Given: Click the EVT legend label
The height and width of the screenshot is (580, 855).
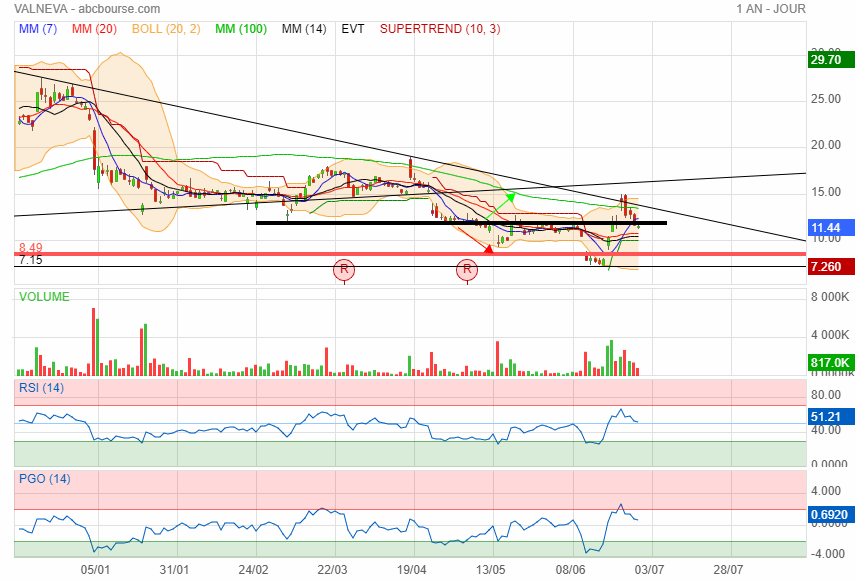Looking at the screenshot, I should 353,29.
